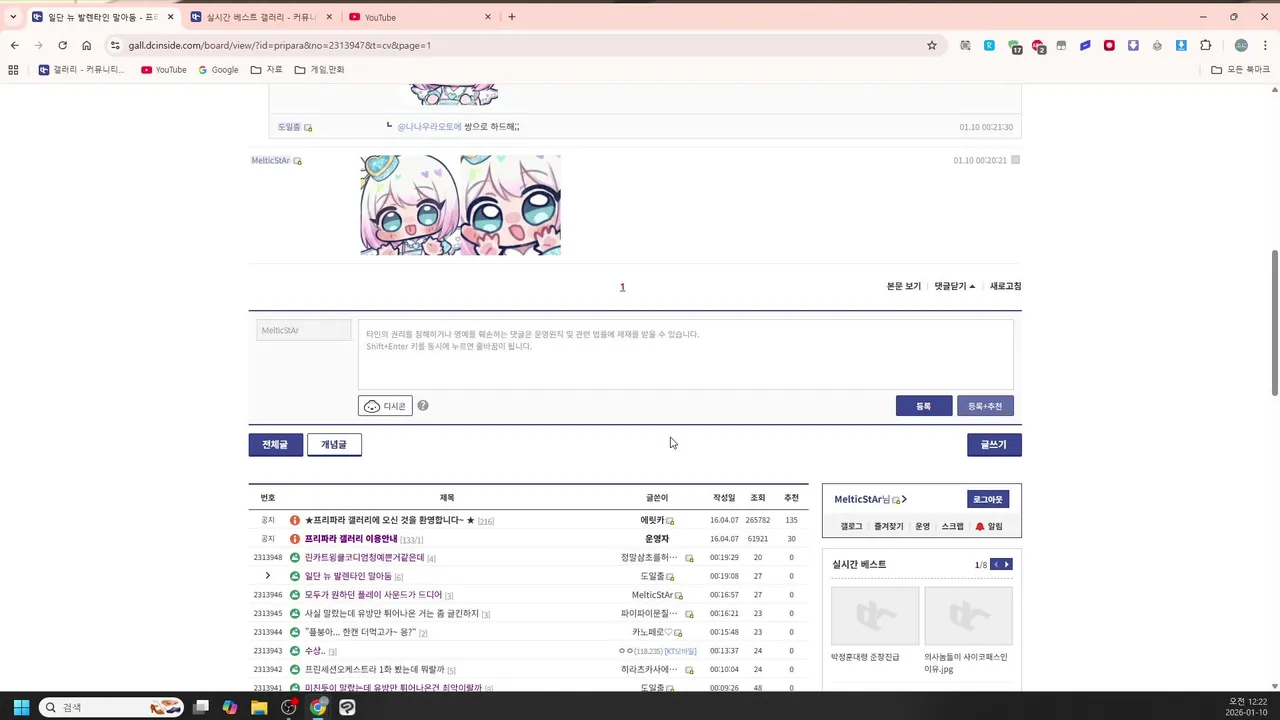Click the 글쓰기 write post button
This screenshot has width=1280, height=720.
point(994,445)
